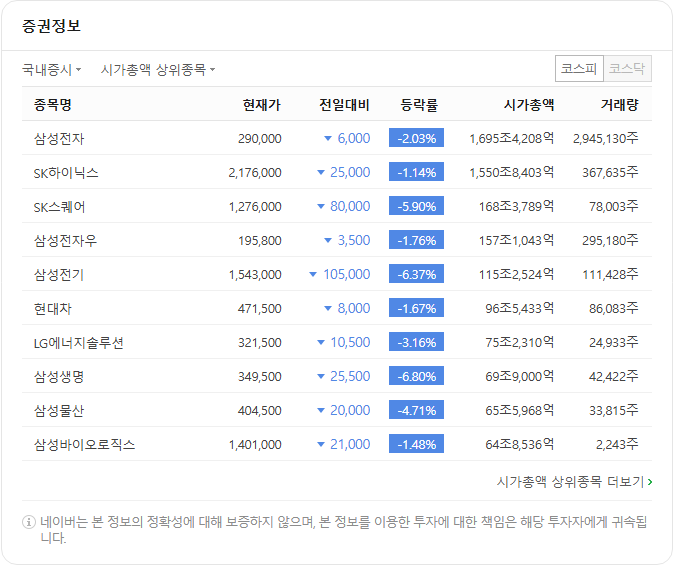The width and height of the screenshot is (673, 565).
Task: Click the down arrow icon for 삼성전기
Action: tap(313, 274)
